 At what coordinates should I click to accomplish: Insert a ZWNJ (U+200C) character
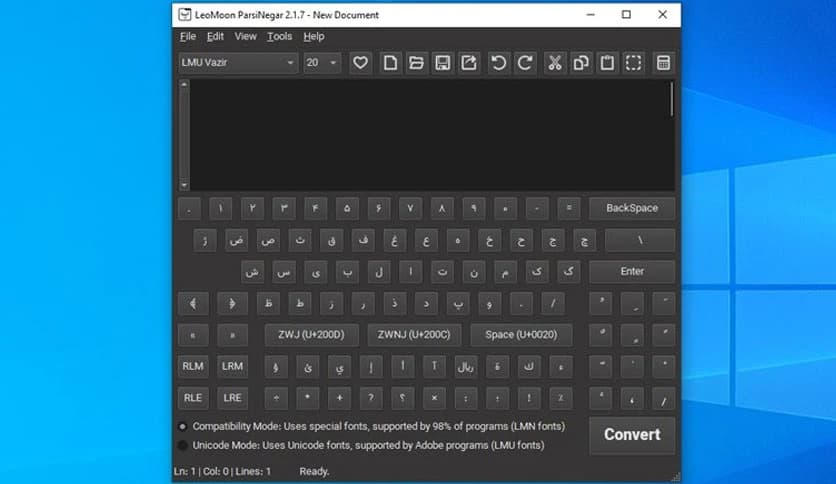(414, 335)
